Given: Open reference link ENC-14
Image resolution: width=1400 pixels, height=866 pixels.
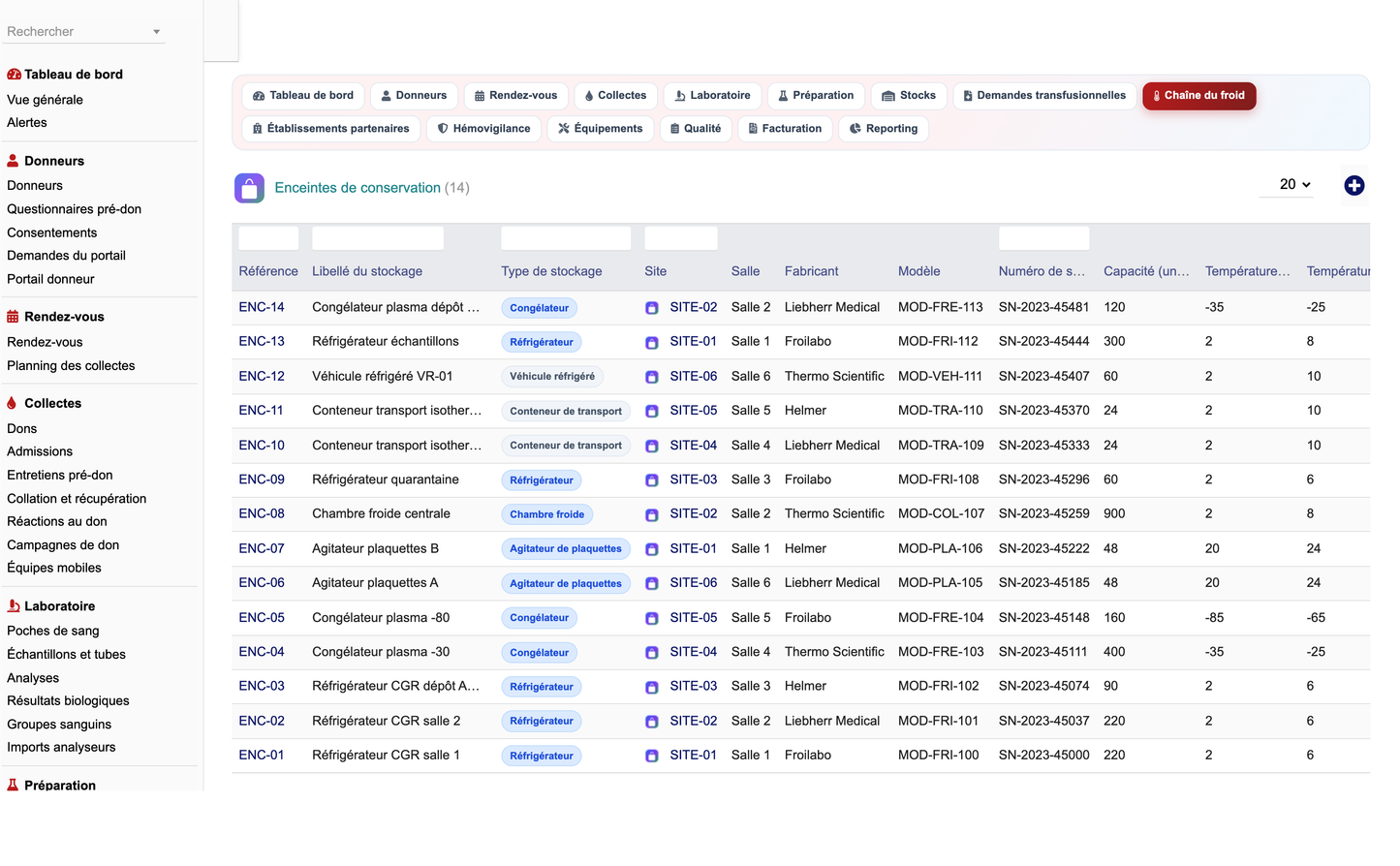Looking at the screenshot, I should coord(262,307).
